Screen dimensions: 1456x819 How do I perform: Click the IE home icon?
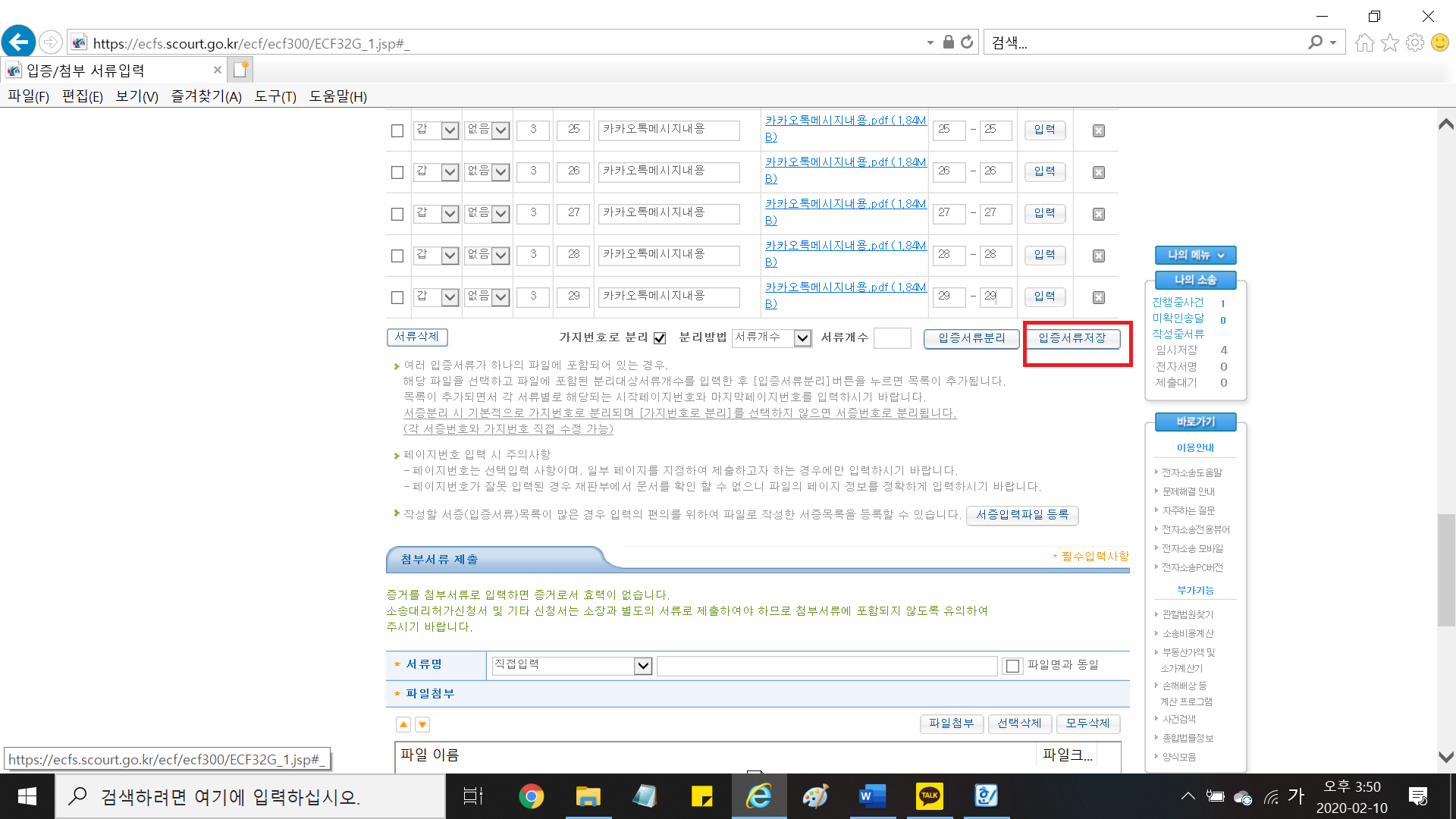coord(1364,42)
